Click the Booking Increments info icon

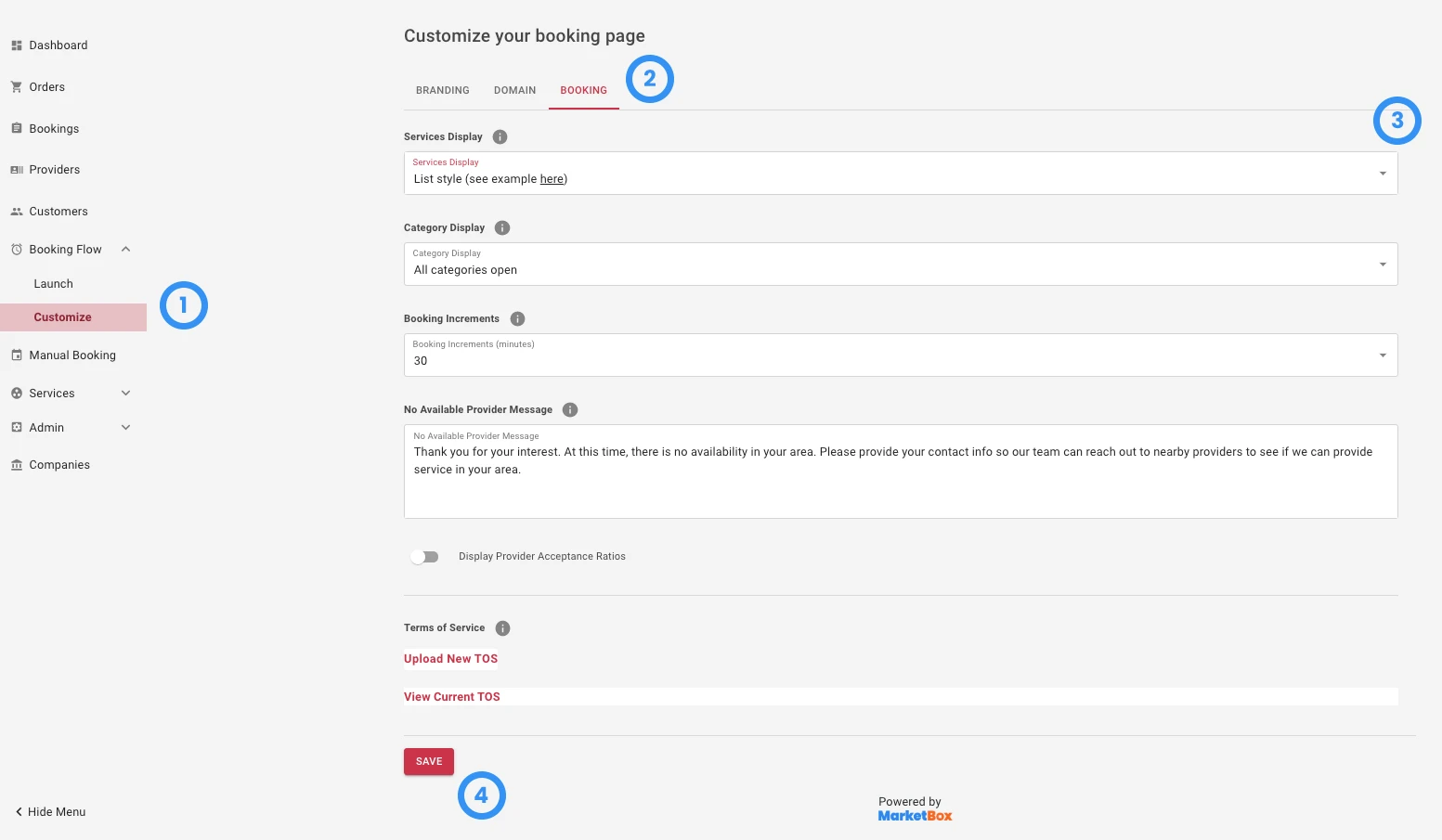[517, 318]
